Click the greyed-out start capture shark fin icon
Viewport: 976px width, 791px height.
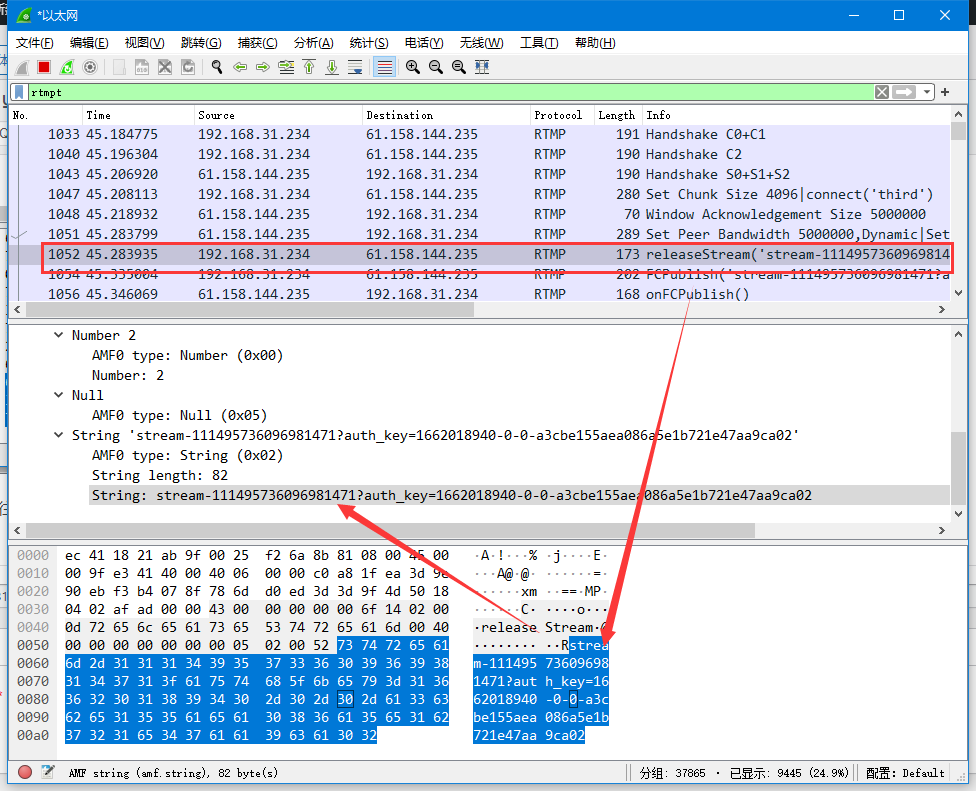pos(22,67)
